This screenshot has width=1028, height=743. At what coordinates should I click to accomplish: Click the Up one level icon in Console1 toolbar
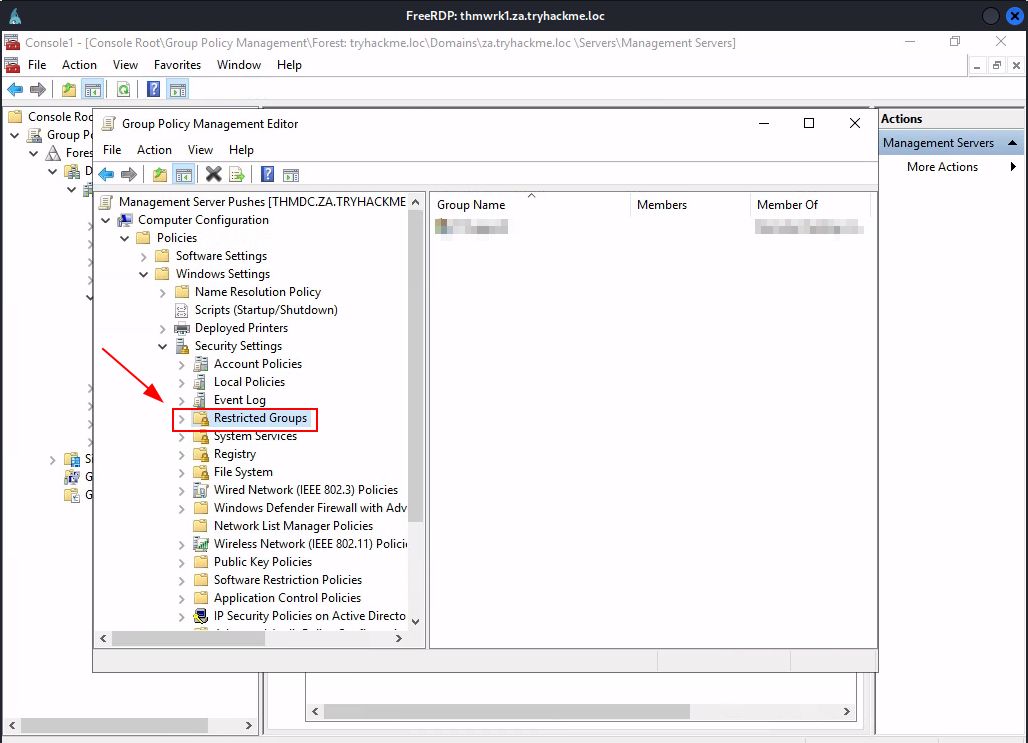69,89
